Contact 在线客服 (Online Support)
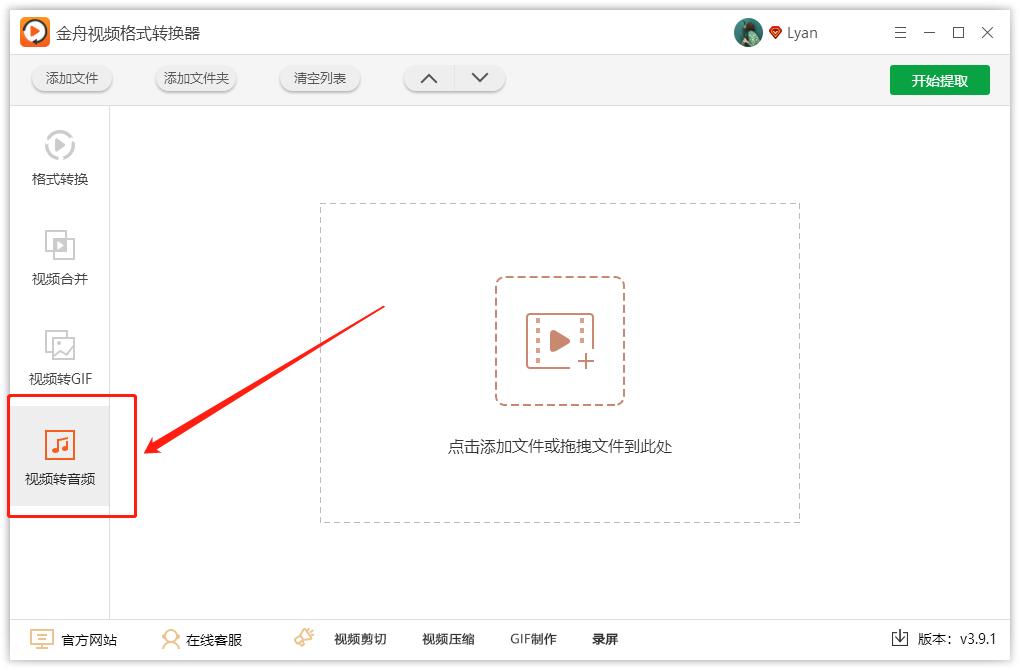1020x670 pixels. pos(201,638)
